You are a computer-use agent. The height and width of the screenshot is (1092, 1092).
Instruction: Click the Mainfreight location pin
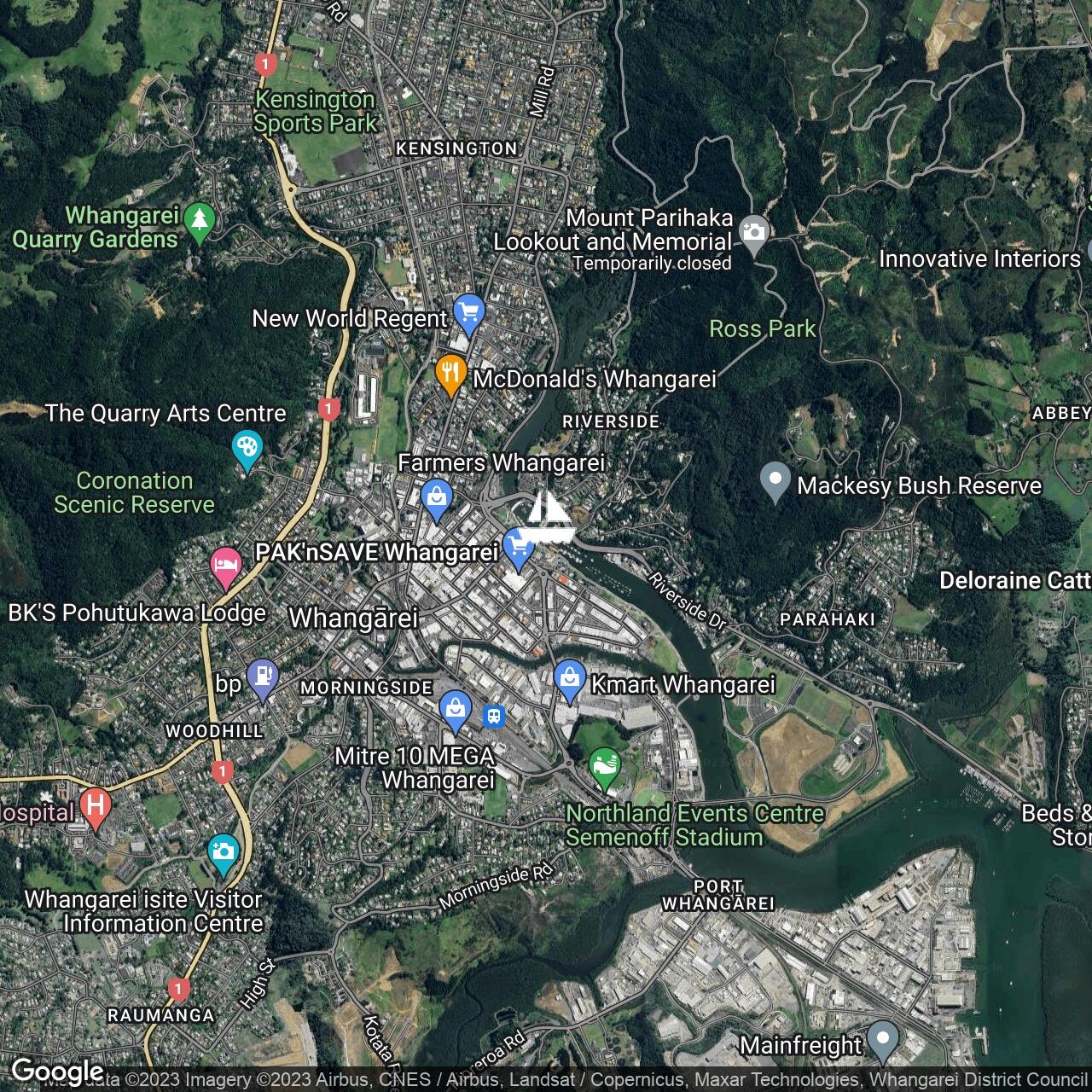click(x=883, y=1040)
